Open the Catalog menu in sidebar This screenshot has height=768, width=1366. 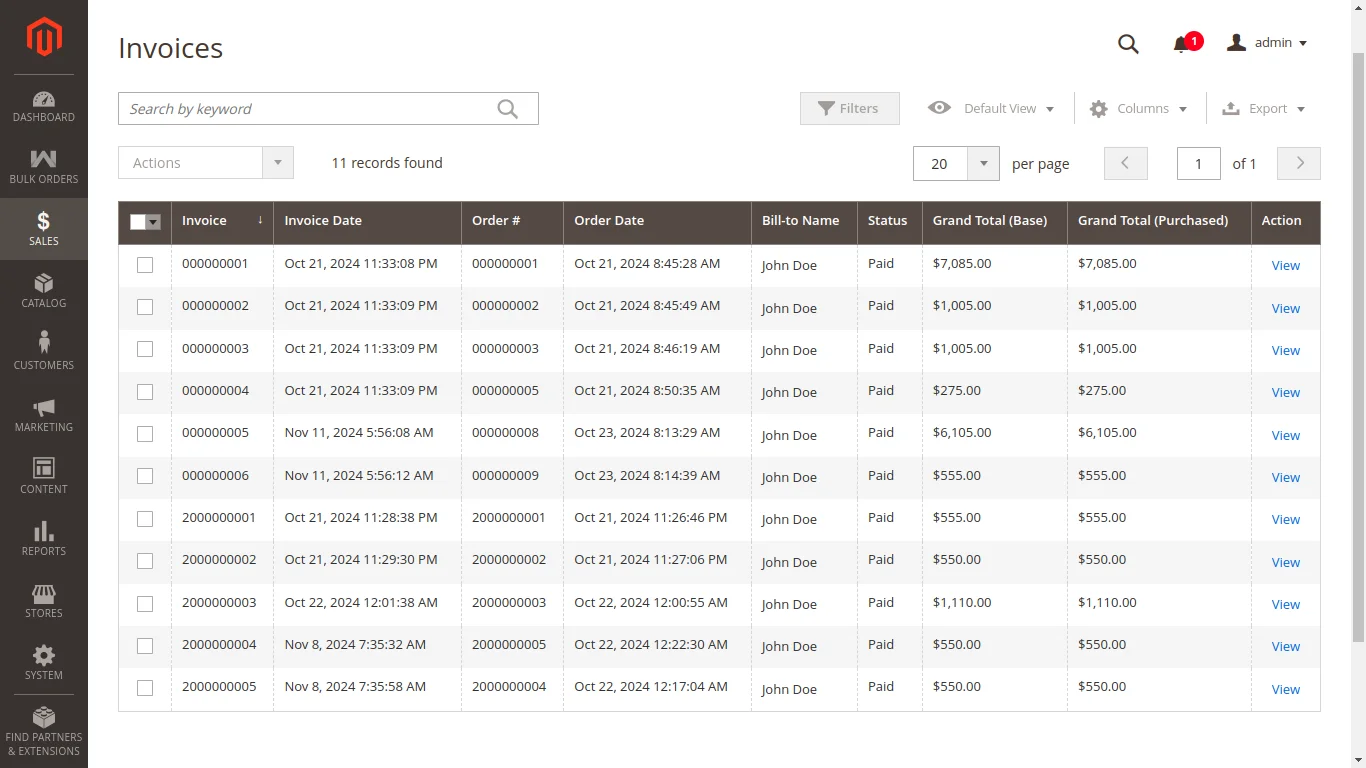43,291
